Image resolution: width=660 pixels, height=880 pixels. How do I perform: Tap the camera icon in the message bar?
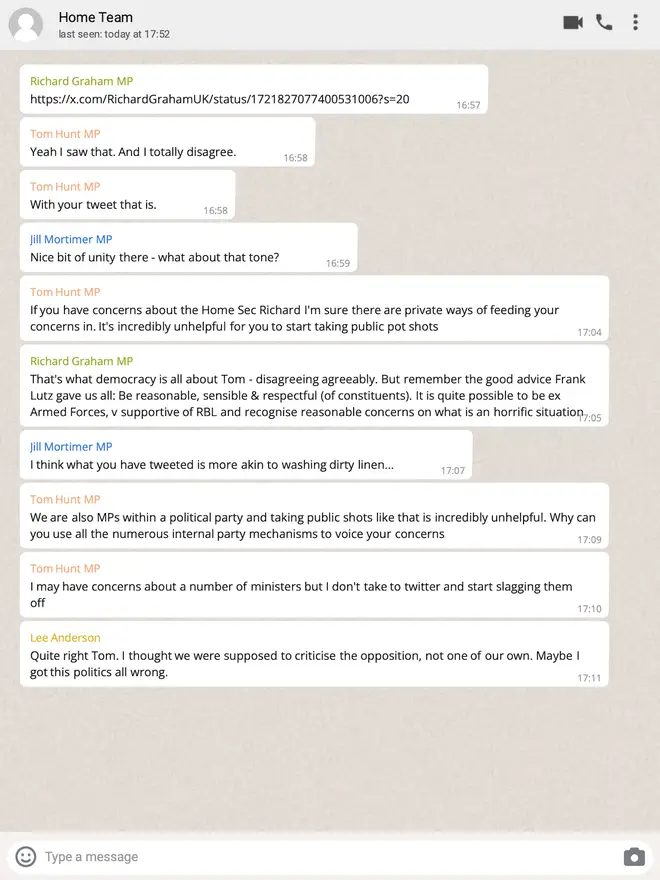tap(634, 857)
